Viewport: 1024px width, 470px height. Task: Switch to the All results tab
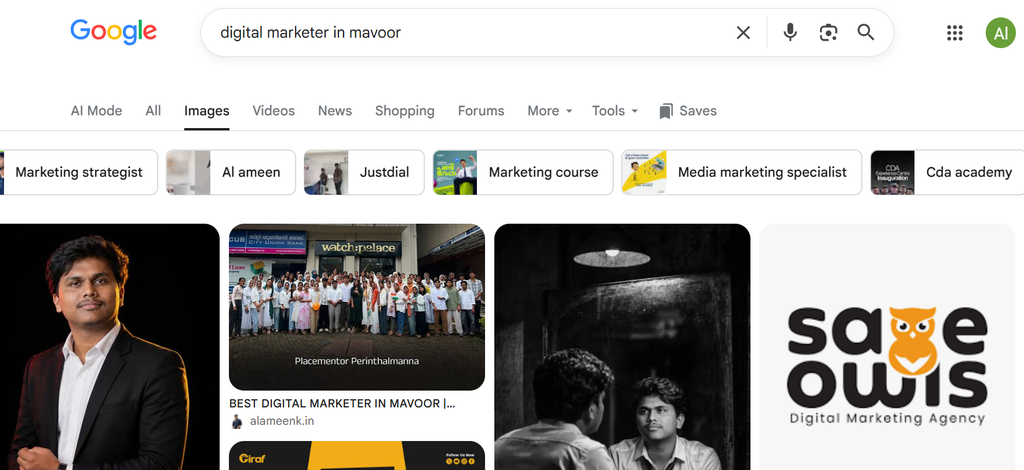pos(153,111)
